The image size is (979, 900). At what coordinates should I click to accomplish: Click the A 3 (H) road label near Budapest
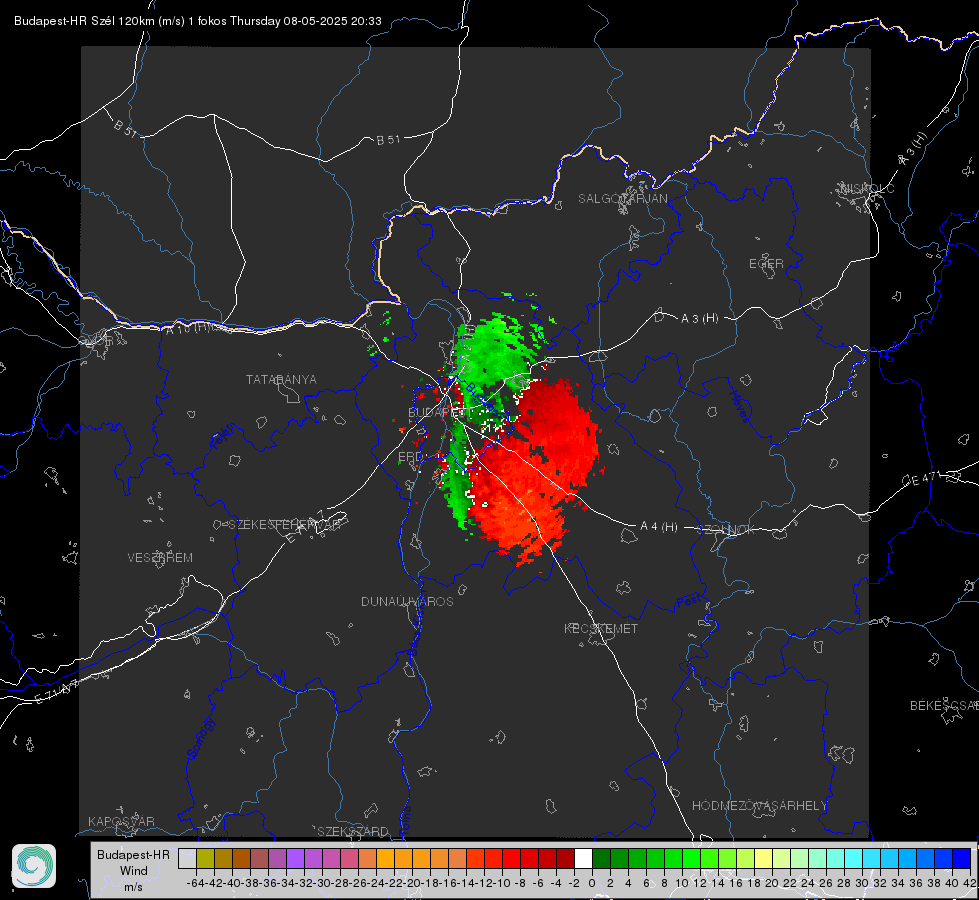[x=699, y=319]
